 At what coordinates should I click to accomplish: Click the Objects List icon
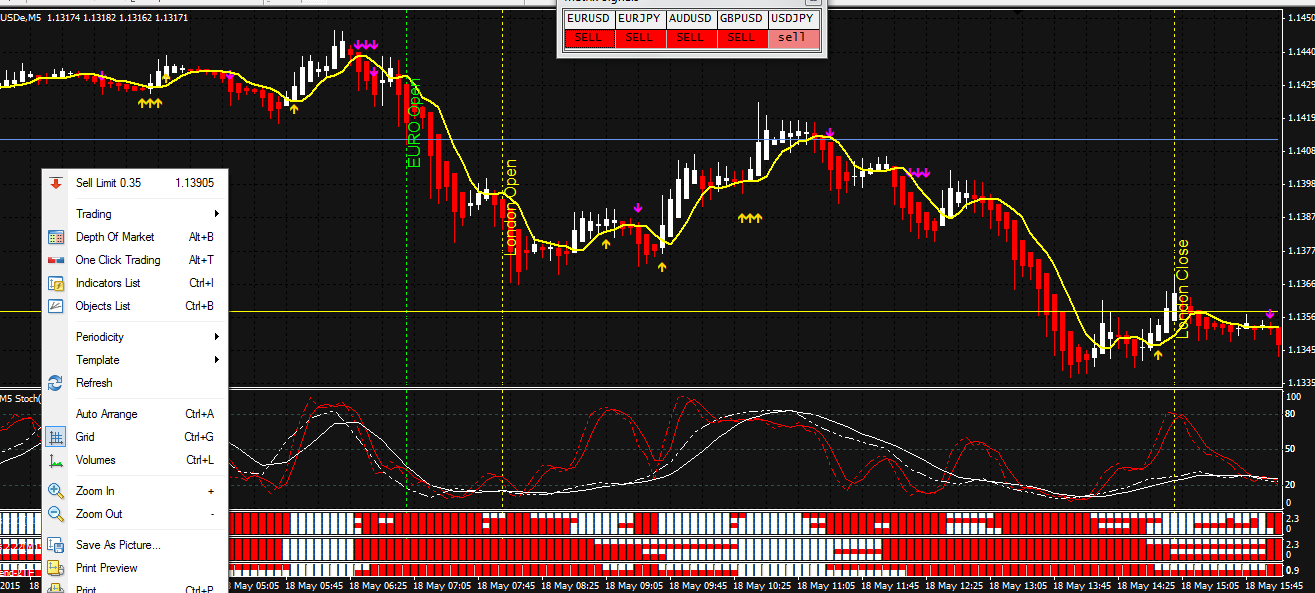click(56, 306)
